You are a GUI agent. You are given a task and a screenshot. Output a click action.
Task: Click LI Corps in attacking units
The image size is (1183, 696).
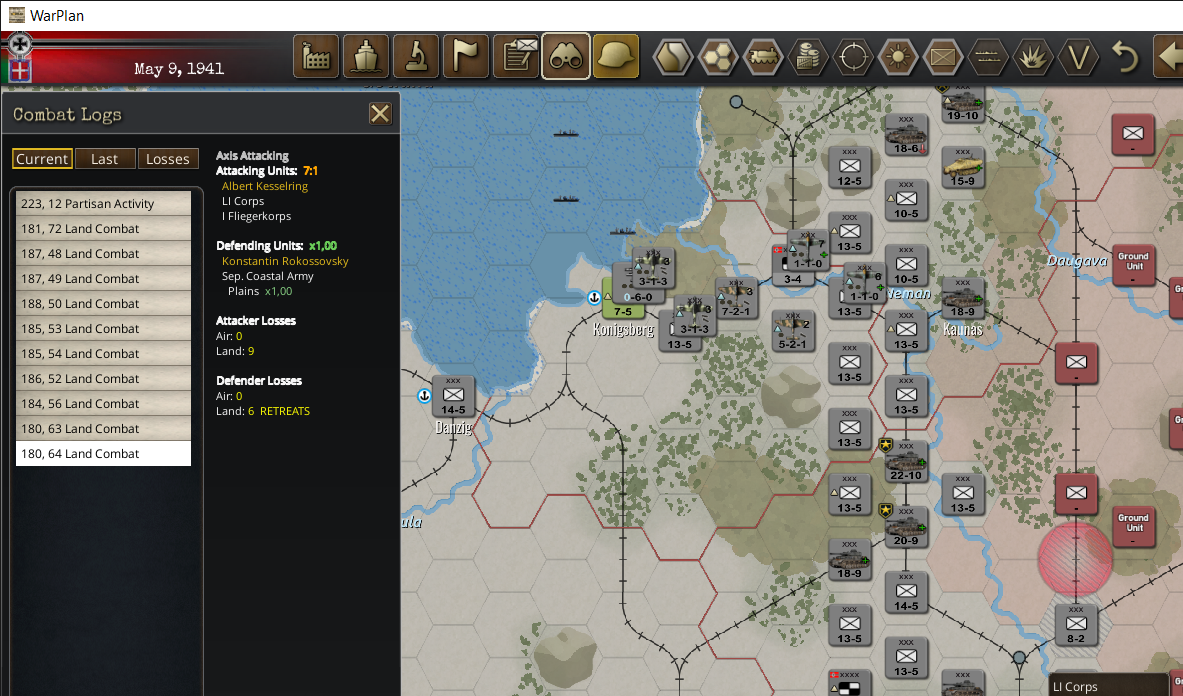243,201
